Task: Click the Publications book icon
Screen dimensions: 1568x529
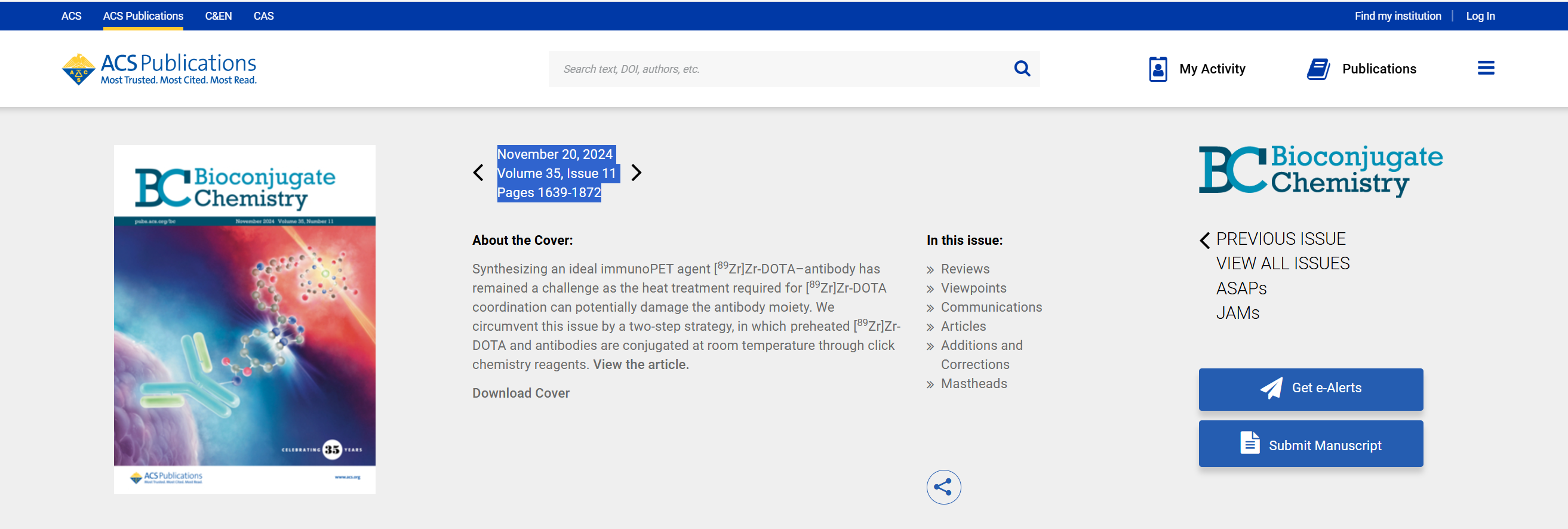Action: click(x=1318, y=69)
